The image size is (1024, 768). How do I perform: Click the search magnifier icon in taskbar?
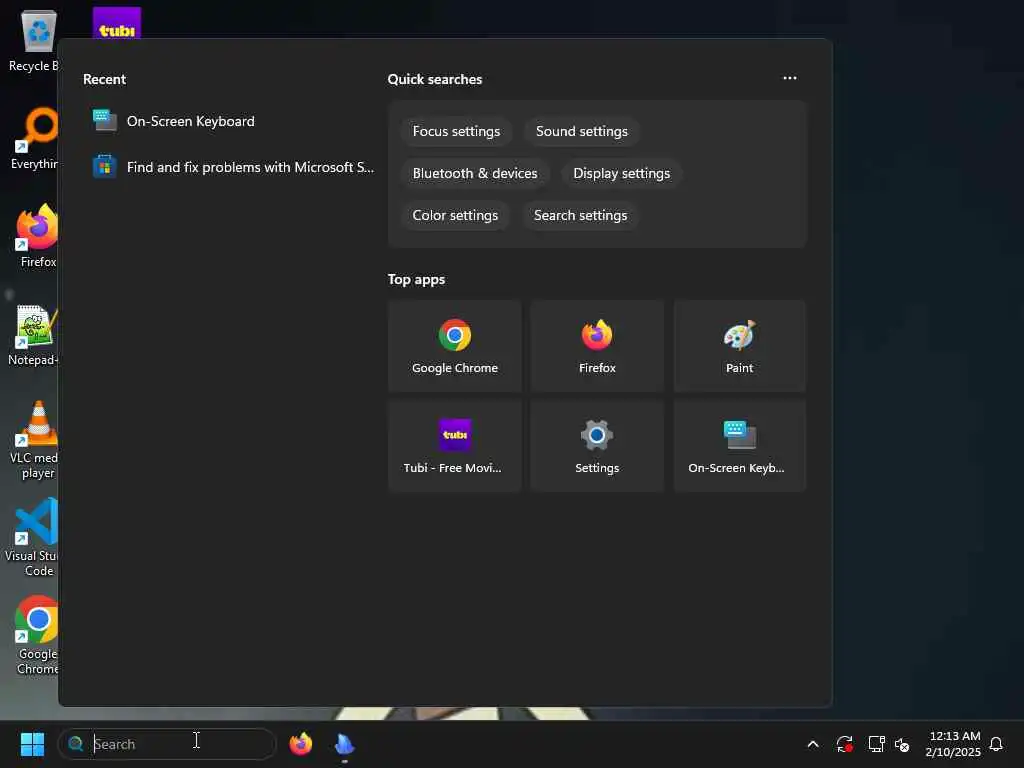pos(76,744)
